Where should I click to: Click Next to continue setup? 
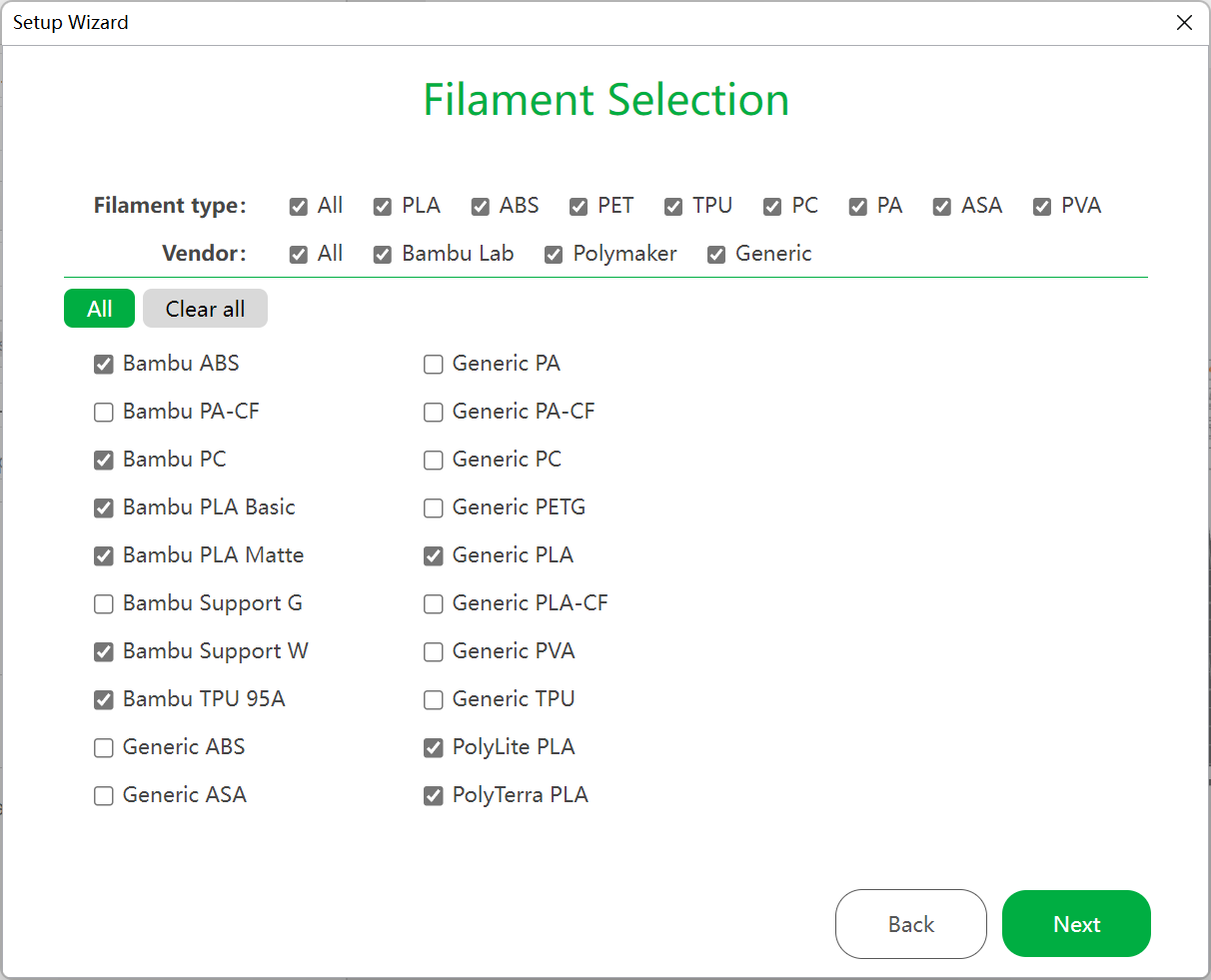coord(1076,924)
